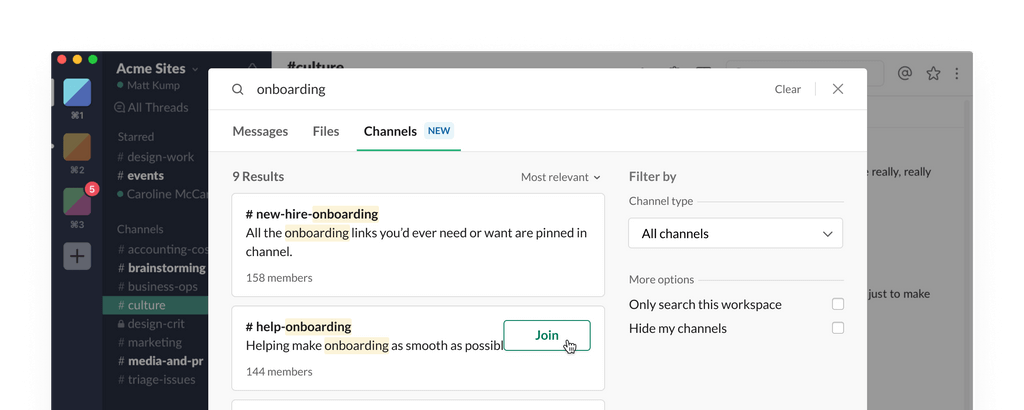Viewport: 1024px width, 410px height.
Task: Open Caroline McCarthy direct message
Action: point(162,194)
